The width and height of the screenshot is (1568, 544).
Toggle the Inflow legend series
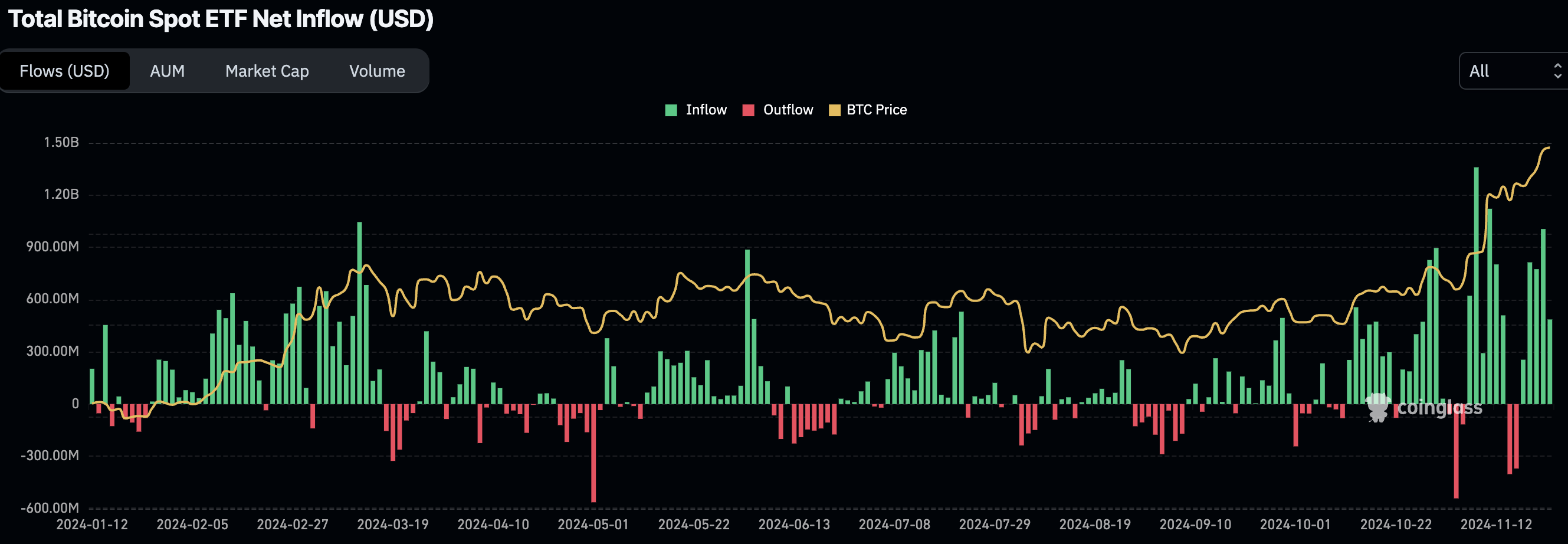pos(696,110)
